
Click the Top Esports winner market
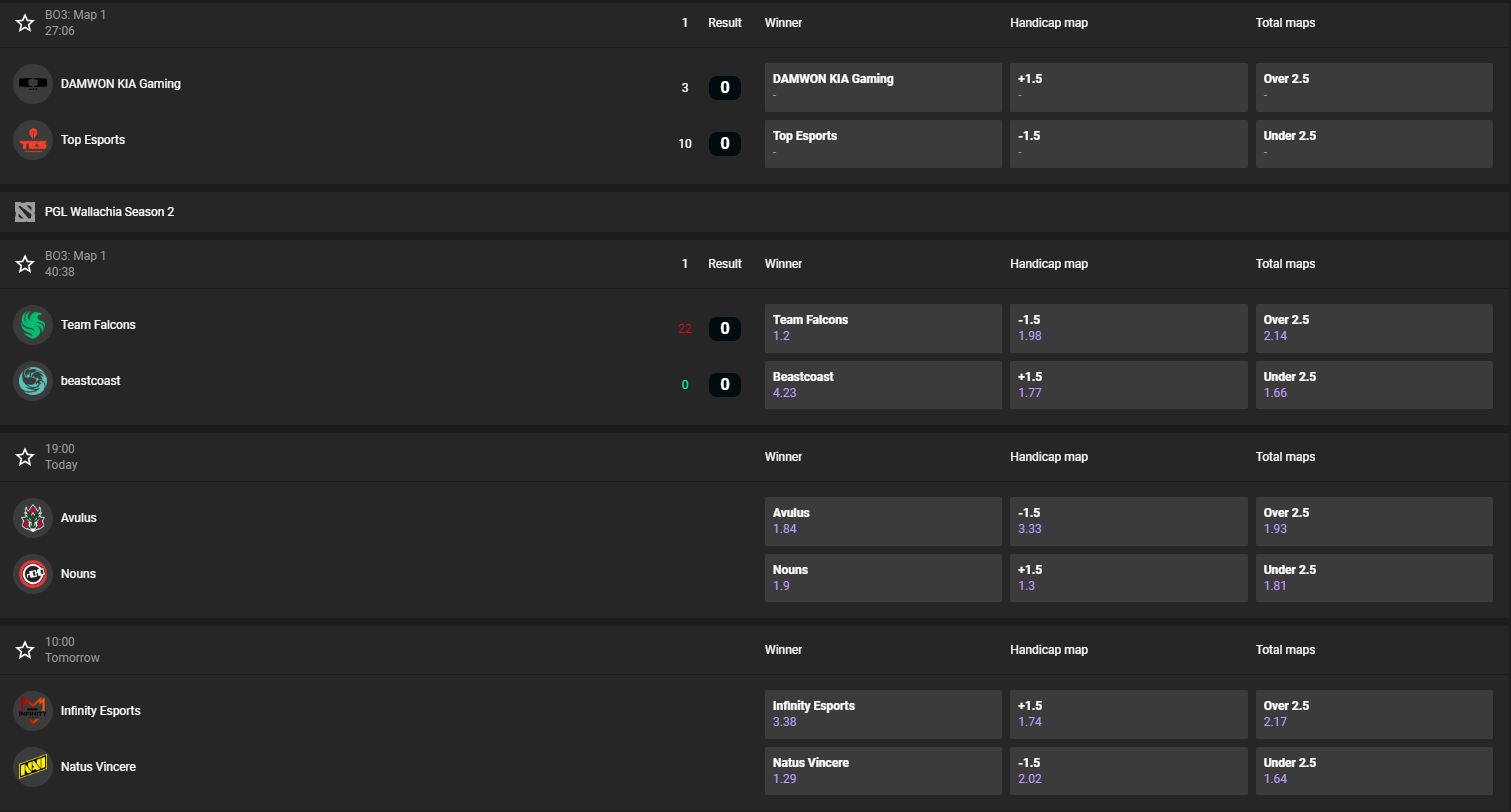point(883,144)
